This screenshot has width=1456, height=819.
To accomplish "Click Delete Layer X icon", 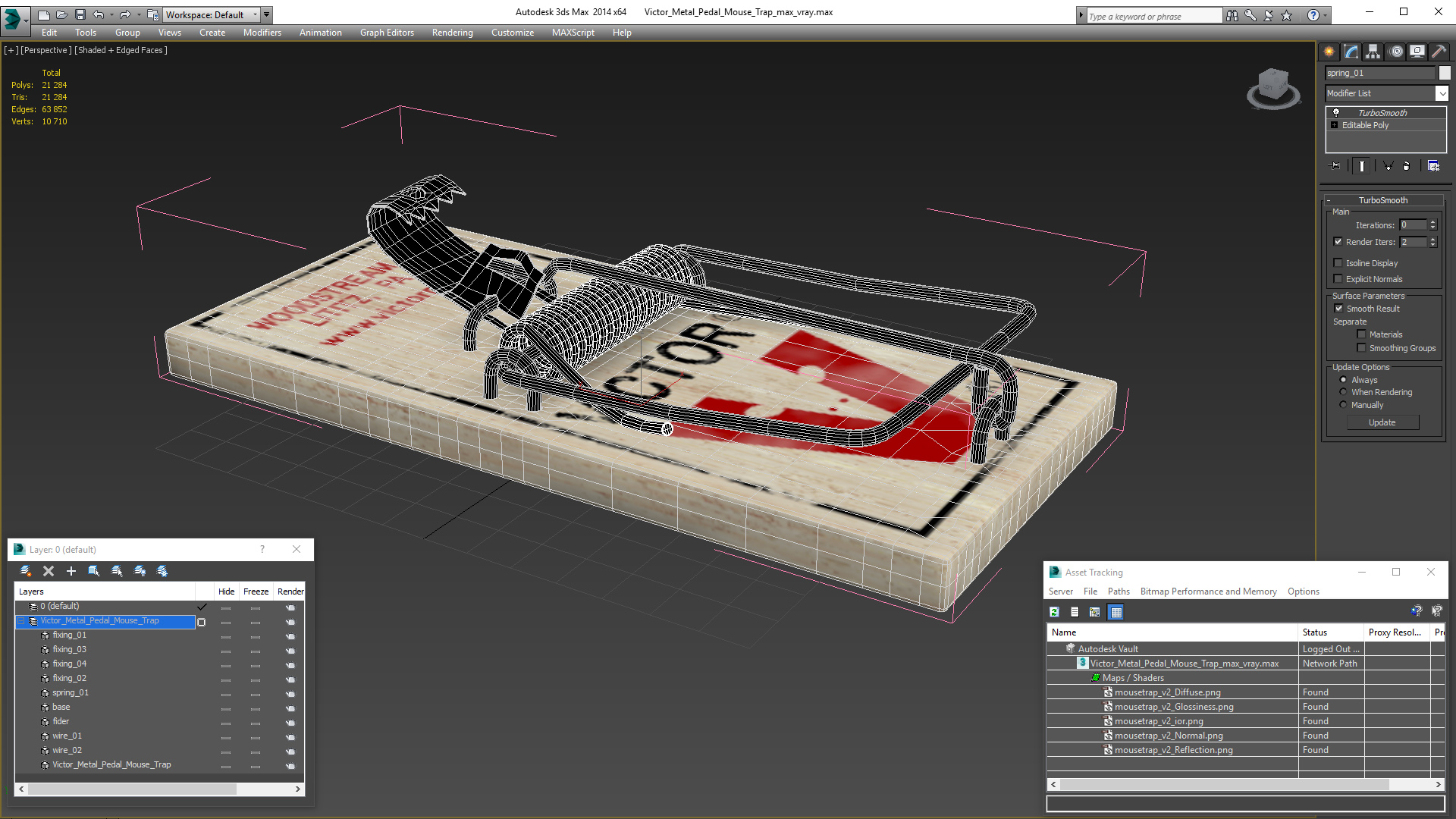I will coord(49,571).
